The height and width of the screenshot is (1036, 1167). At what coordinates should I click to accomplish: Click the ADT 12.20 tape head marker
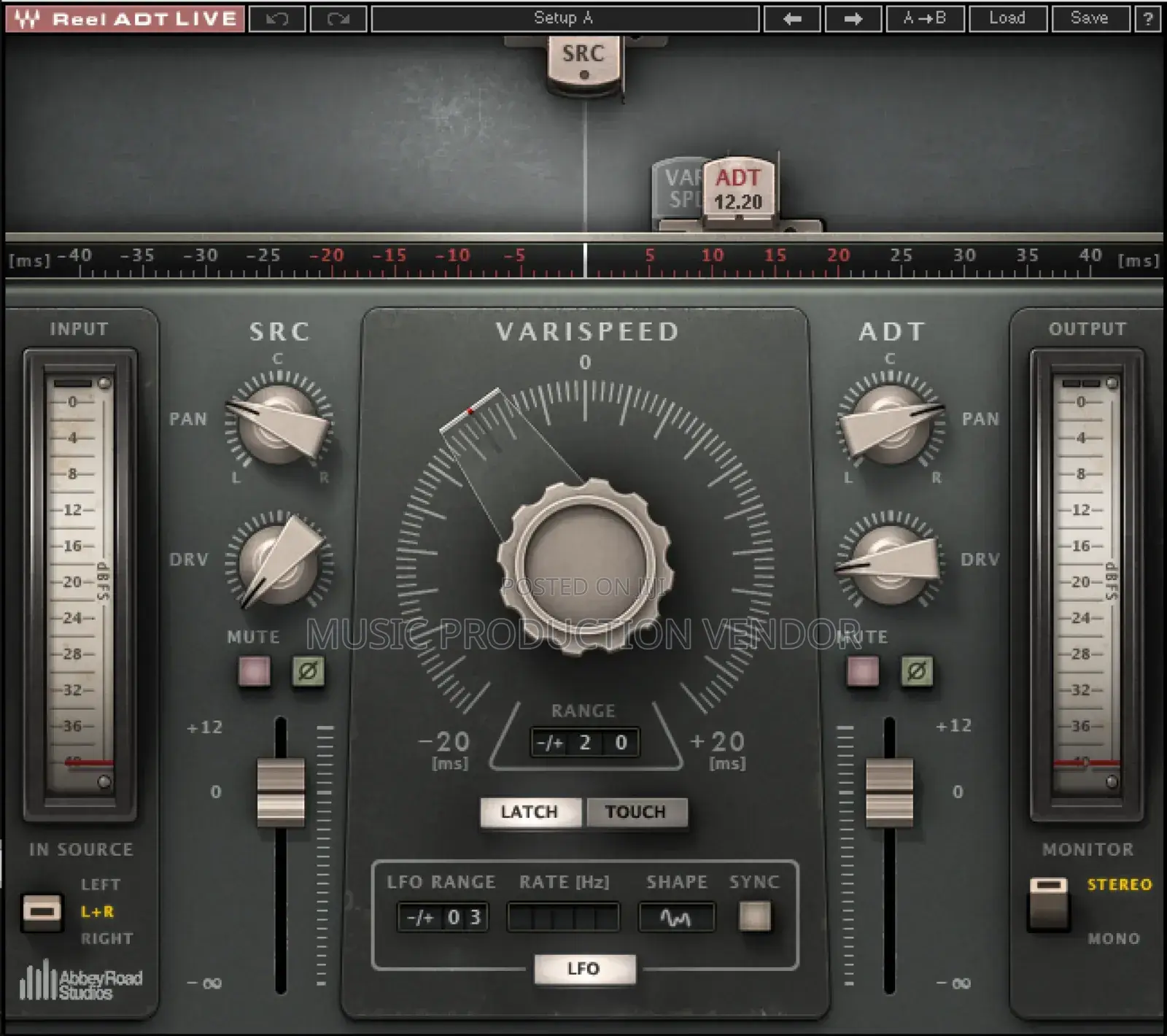738,188
